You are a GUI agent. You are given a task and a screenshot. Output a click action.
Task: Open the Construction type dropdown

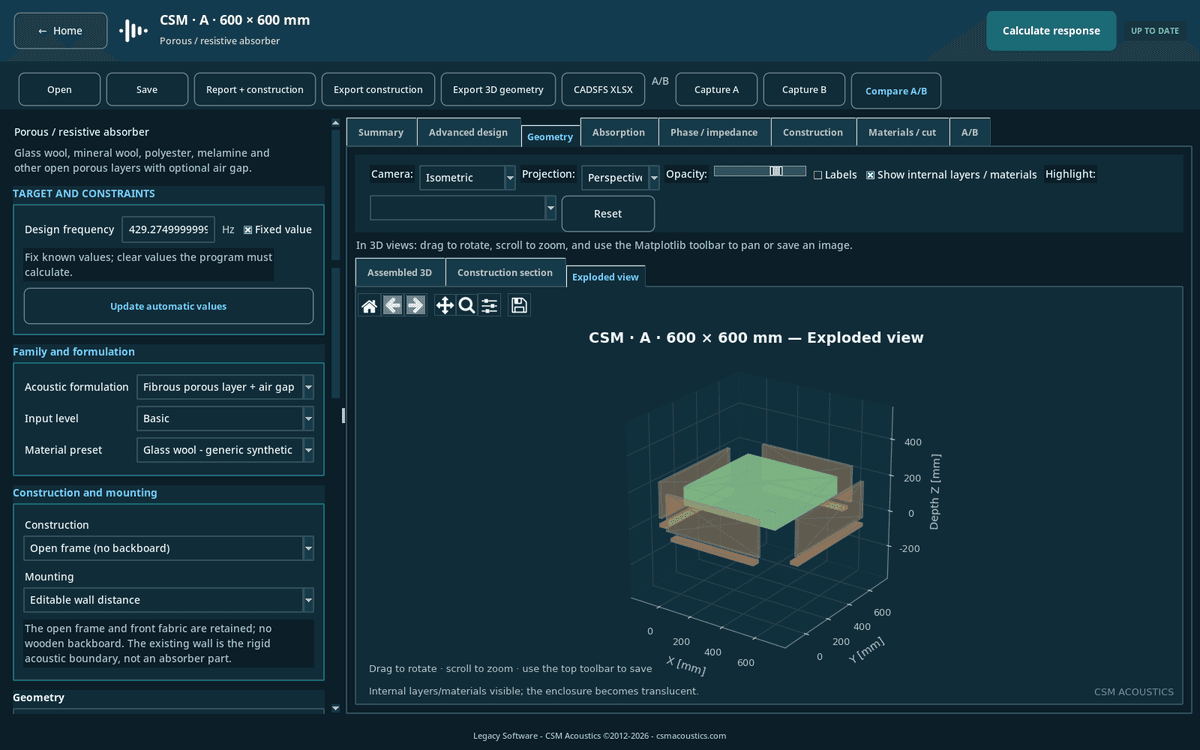point(169,548)
